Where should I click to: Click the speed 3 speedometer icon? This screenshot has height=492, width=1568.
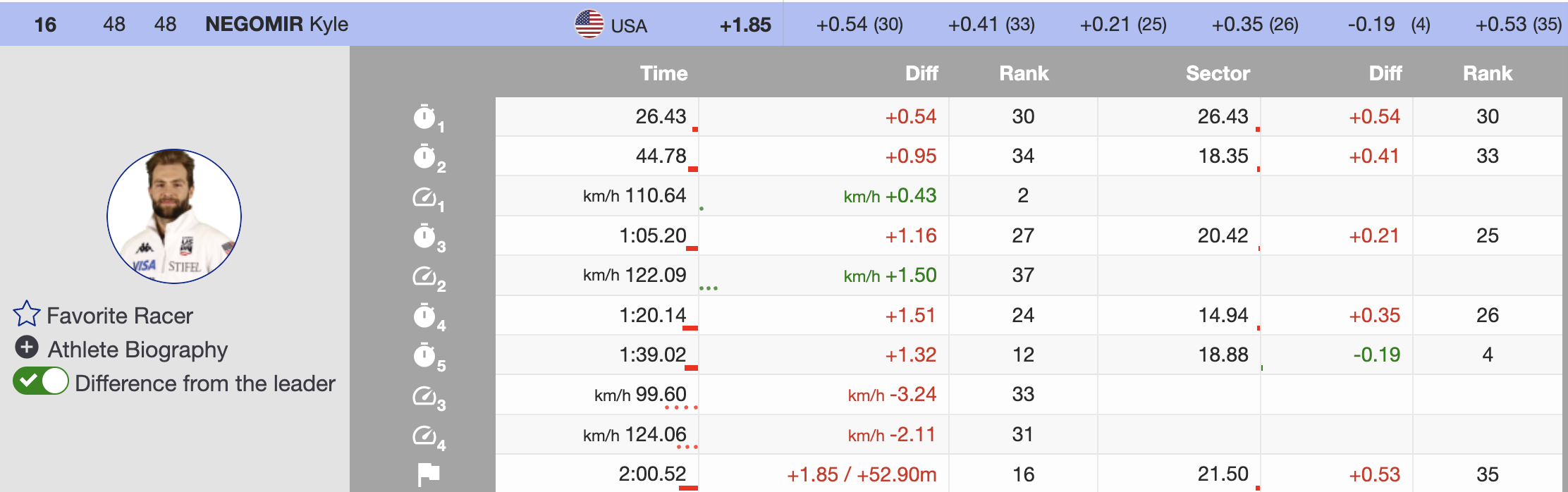coord(425,395)
